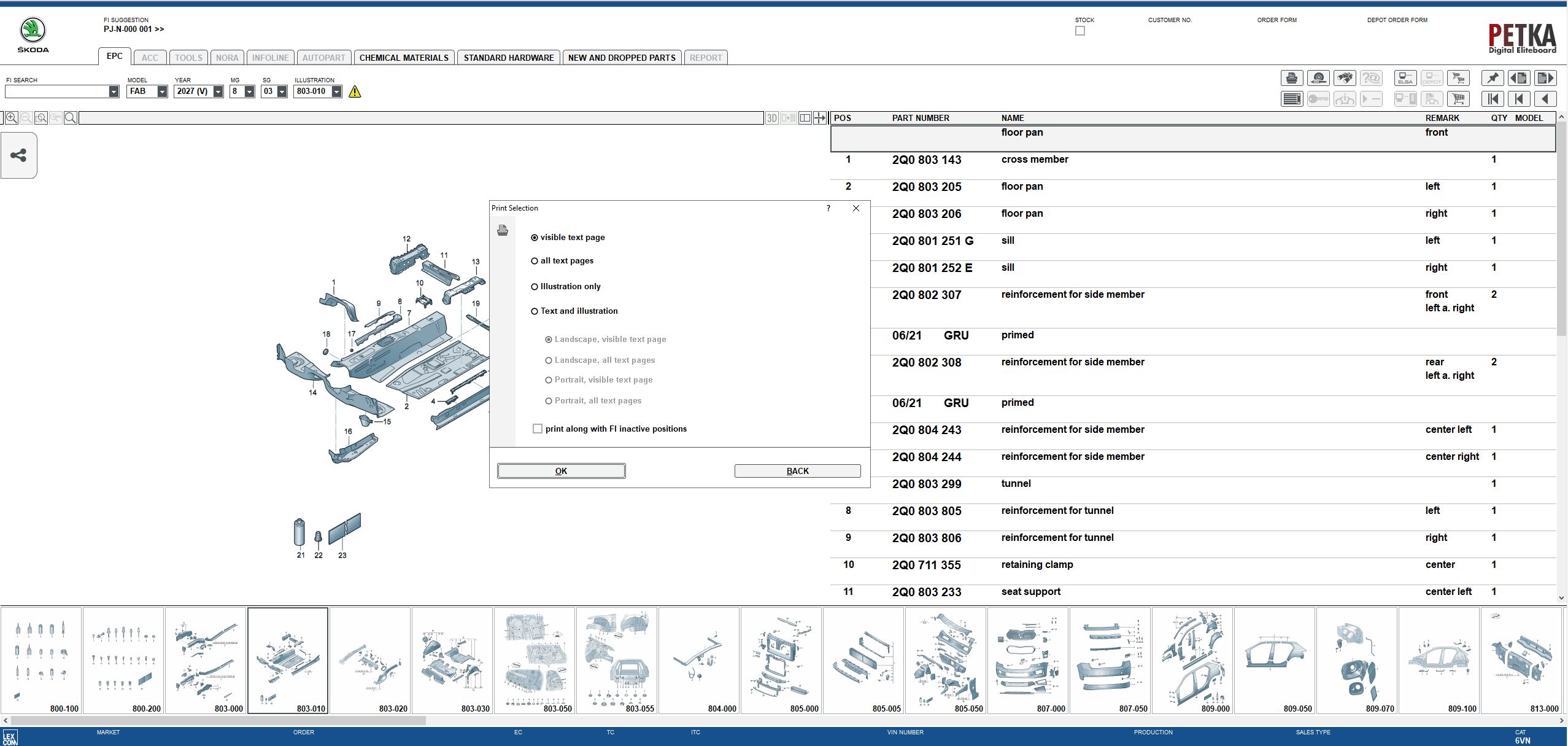Click the help question mark in Print Selection
This screenshot has width=1568, height=746.
[828, 208]
